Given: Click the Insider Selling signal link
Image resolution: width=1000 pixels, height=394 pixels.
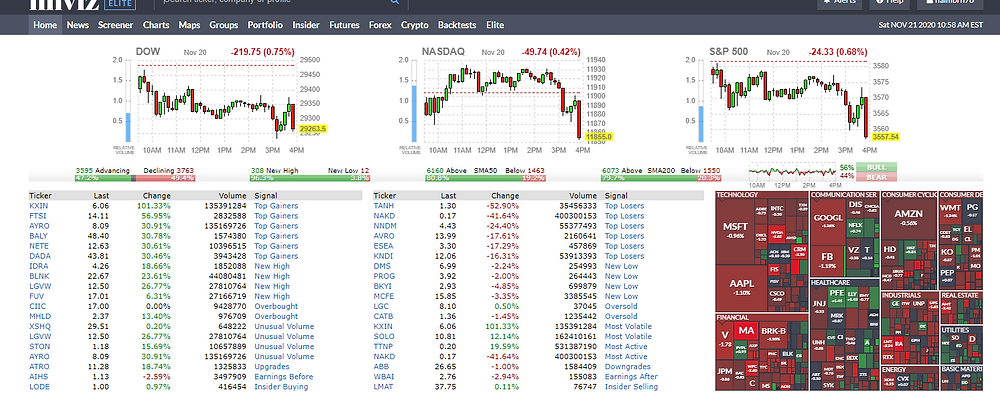Looking at the screenshot, I should point(631,387).
